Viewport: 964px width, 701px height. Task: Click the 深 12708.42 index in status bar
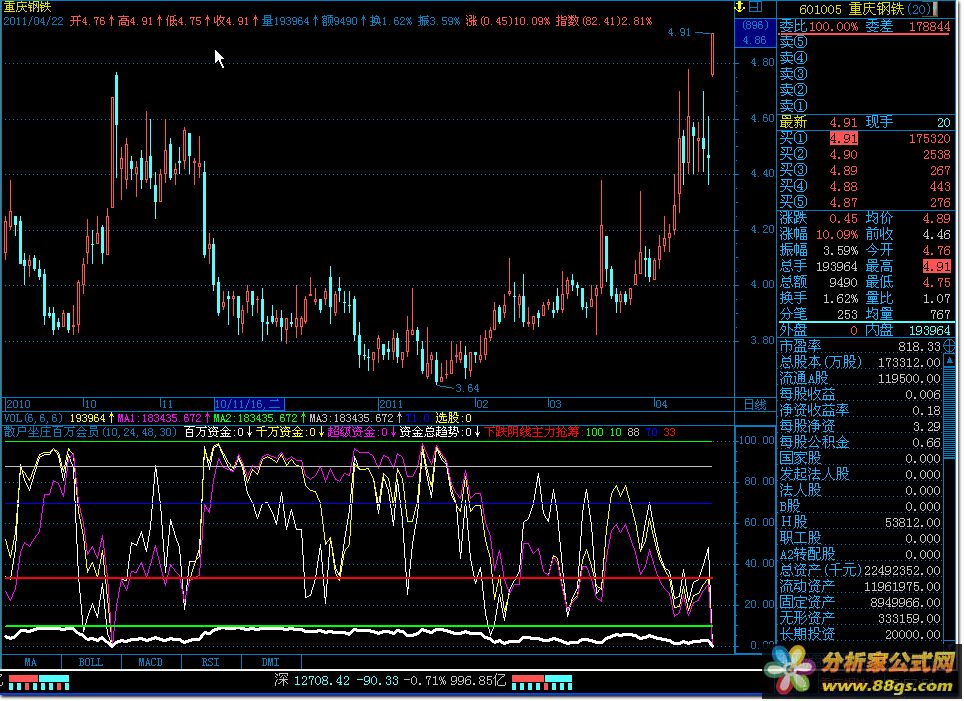click(312, 681)
